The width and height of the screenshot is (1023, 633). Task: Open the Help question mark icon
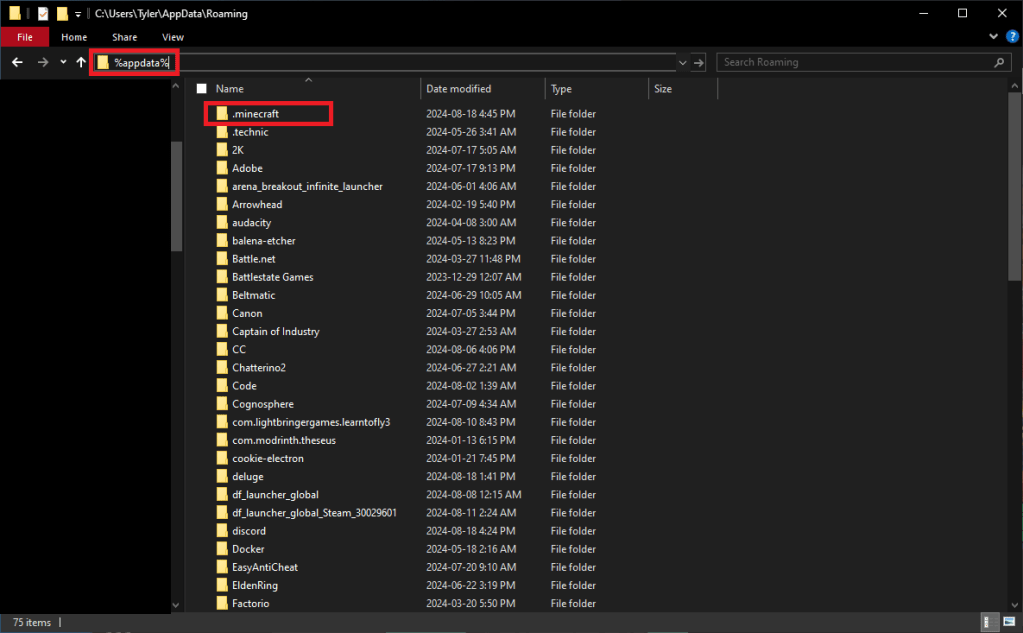coord(1011,37)
